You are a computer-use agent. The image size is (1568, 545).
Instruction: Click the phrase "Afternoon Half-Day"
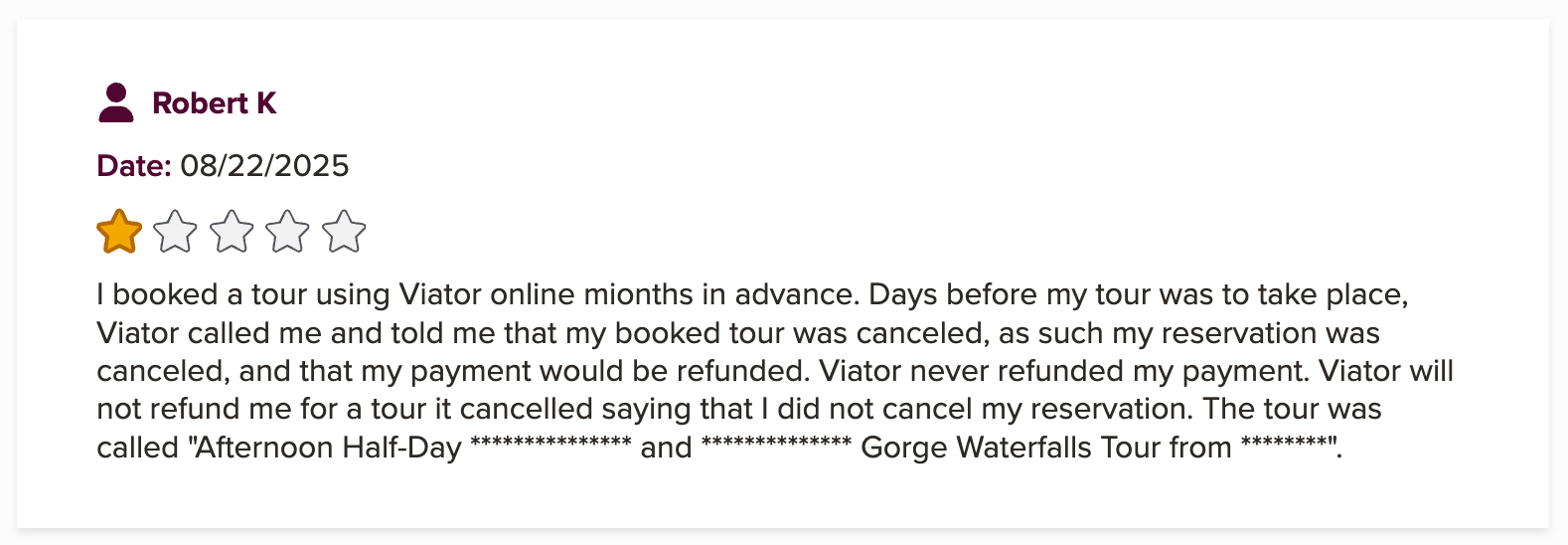[x=328, y=448]
